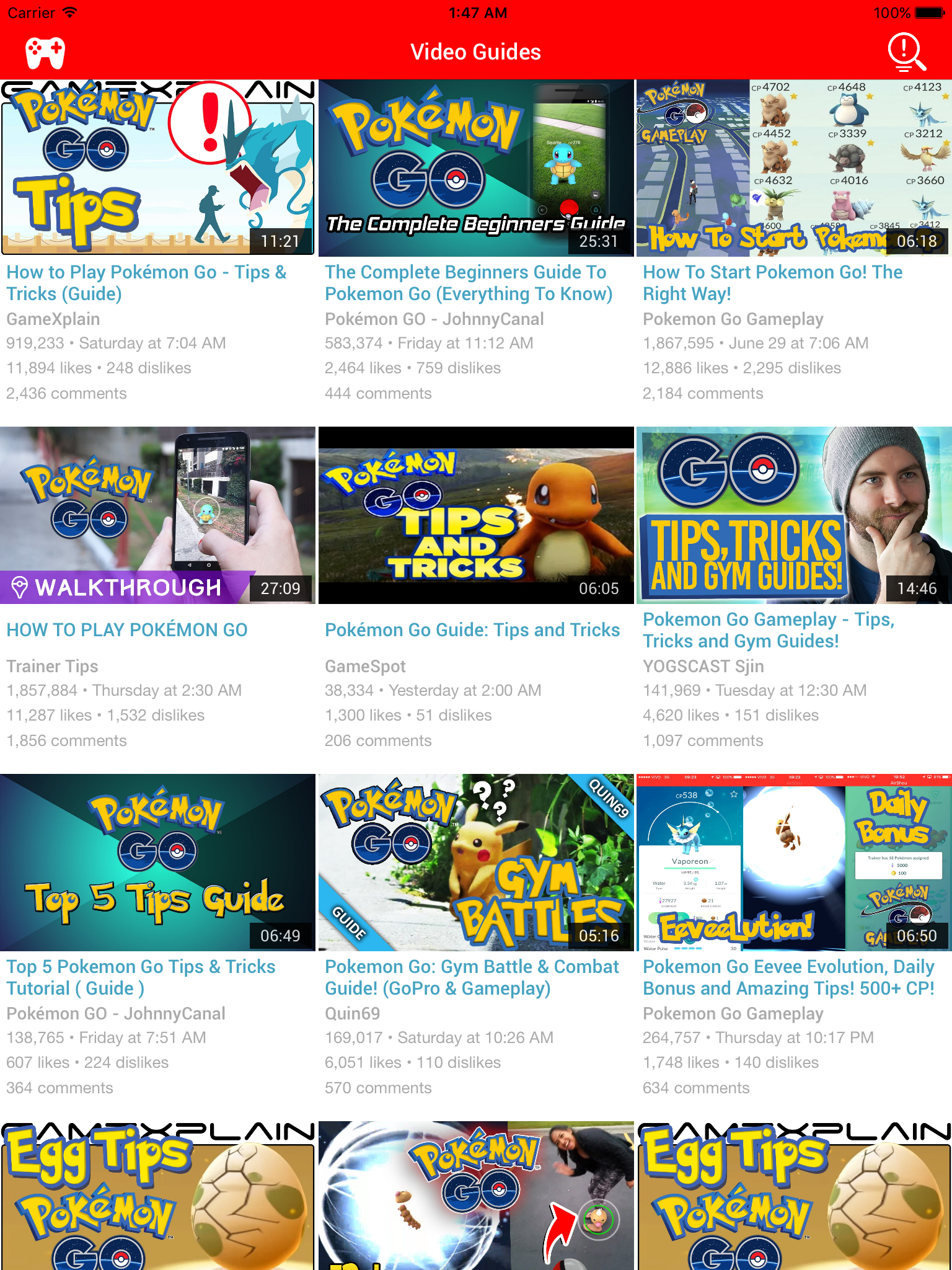Select 'Pokémon GO - JohnnyCanal' under Complete Beginners Guide
This screenshot has height=1270, width=952.
point(434,319)
